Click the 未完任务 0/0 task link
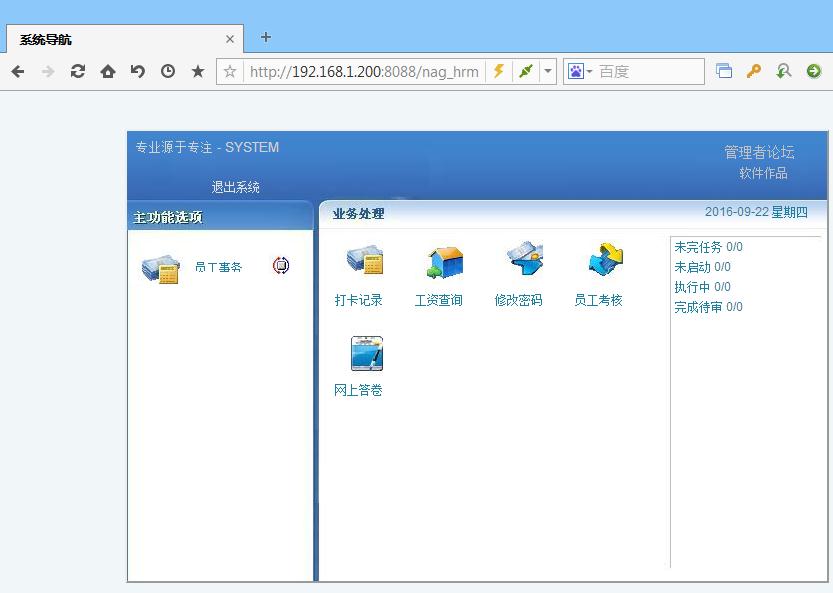Viewport: 833px width, 593px height. (x=708, y=247)
